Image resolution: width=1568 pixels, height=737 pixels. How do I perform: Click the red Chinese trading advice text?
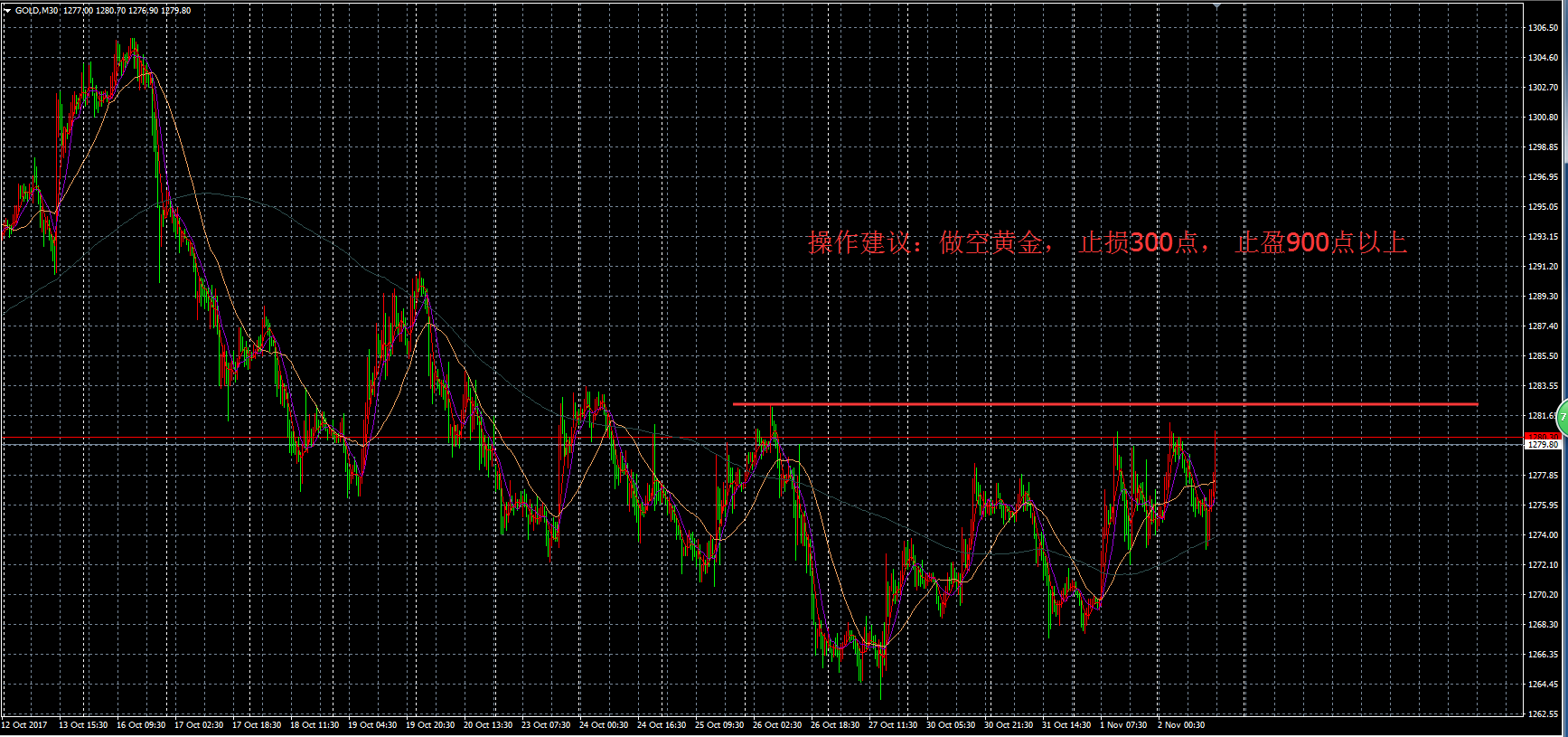(x=1107, y=242)
